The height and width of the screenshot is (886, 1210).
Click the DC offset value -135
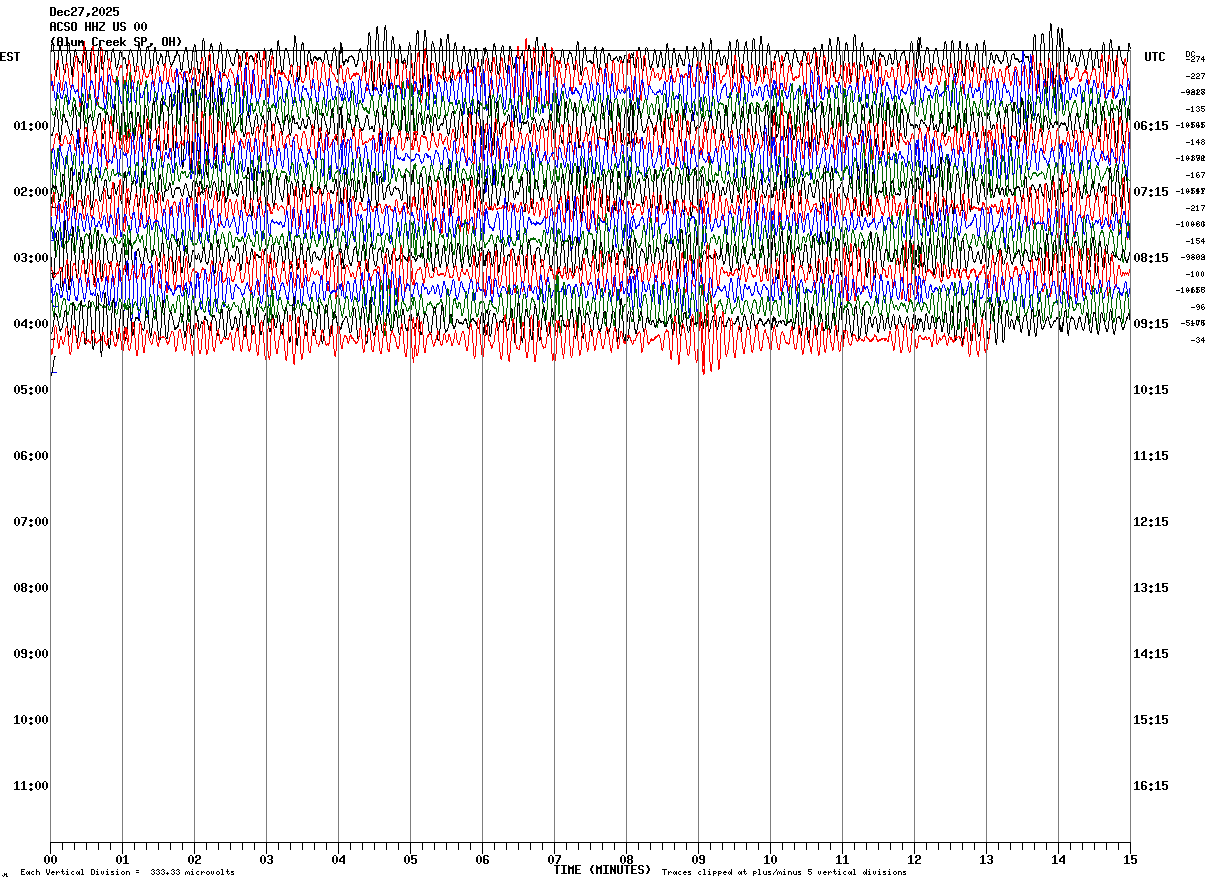[1195, 109]
